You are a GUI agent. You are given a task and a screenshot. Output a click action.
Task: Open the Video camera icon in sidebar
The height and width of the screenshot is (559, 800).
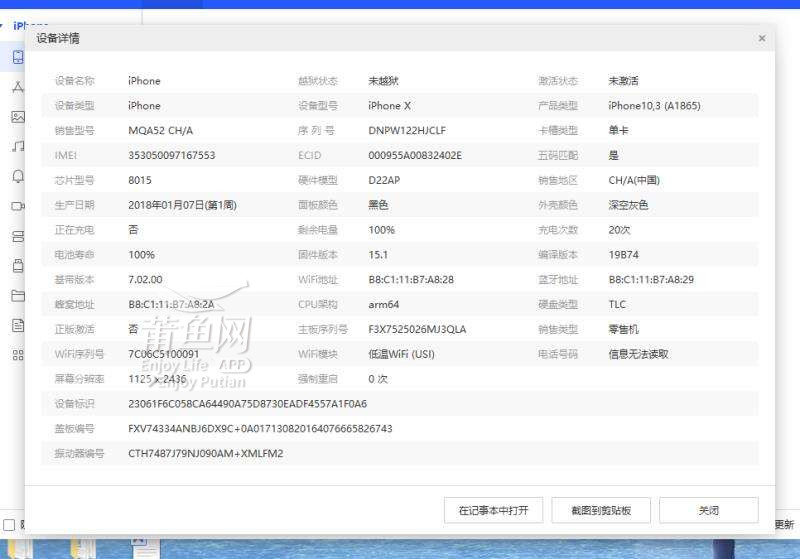(x=18, y=206)
